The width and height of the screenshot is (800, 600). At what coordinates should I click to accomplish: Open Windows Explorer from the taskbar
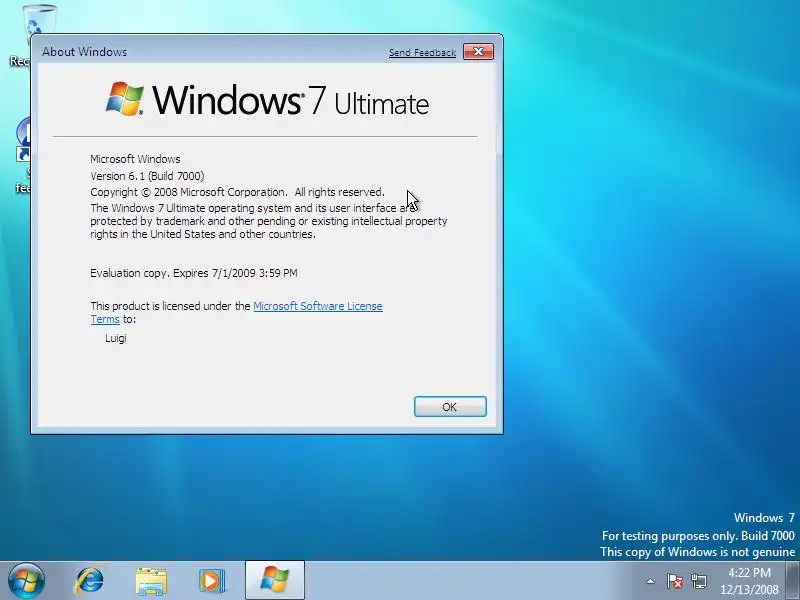pyautogui.click(x=151, y=581)
